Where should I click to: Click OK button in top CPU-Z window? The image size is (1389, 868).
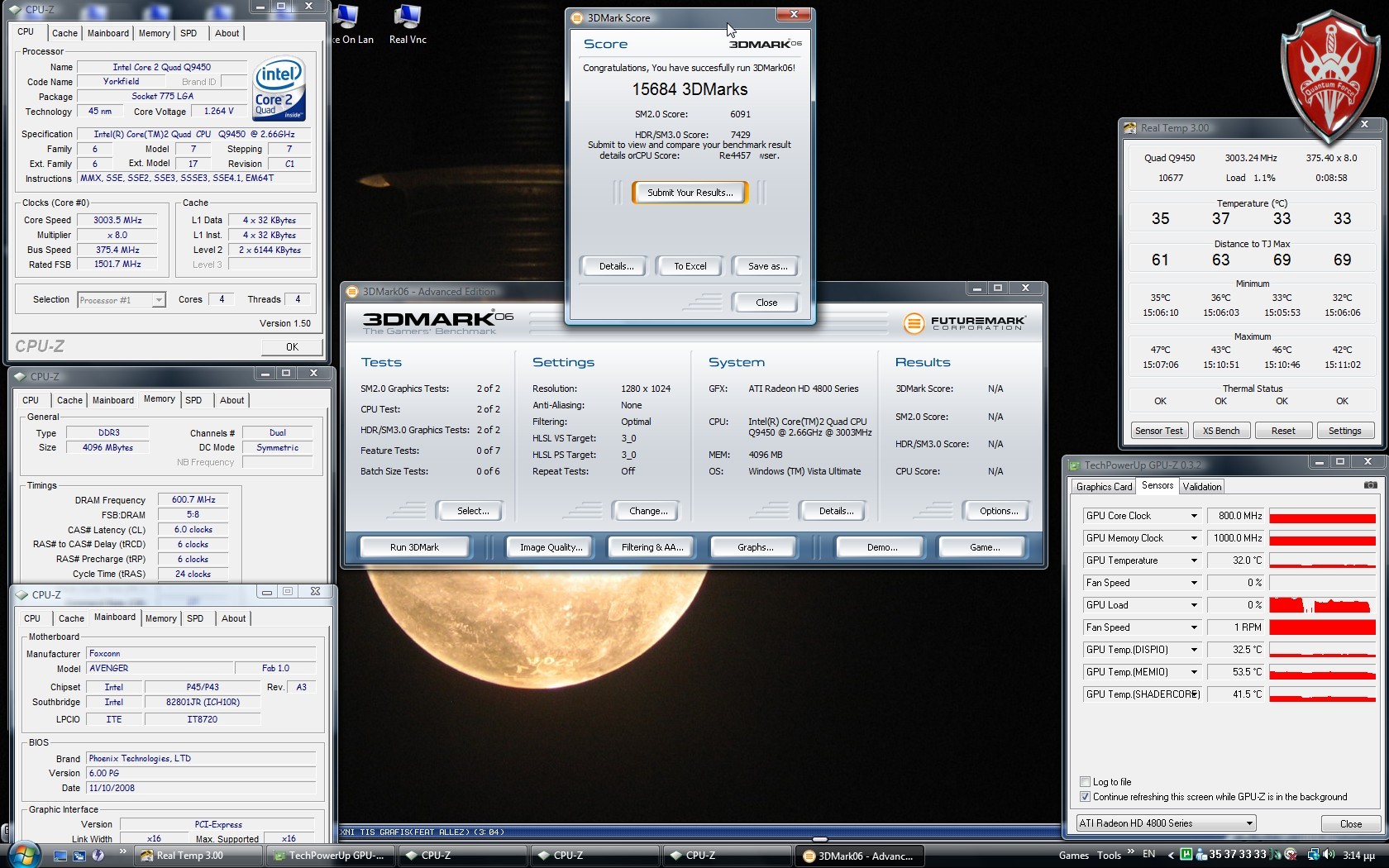[292, 347]
